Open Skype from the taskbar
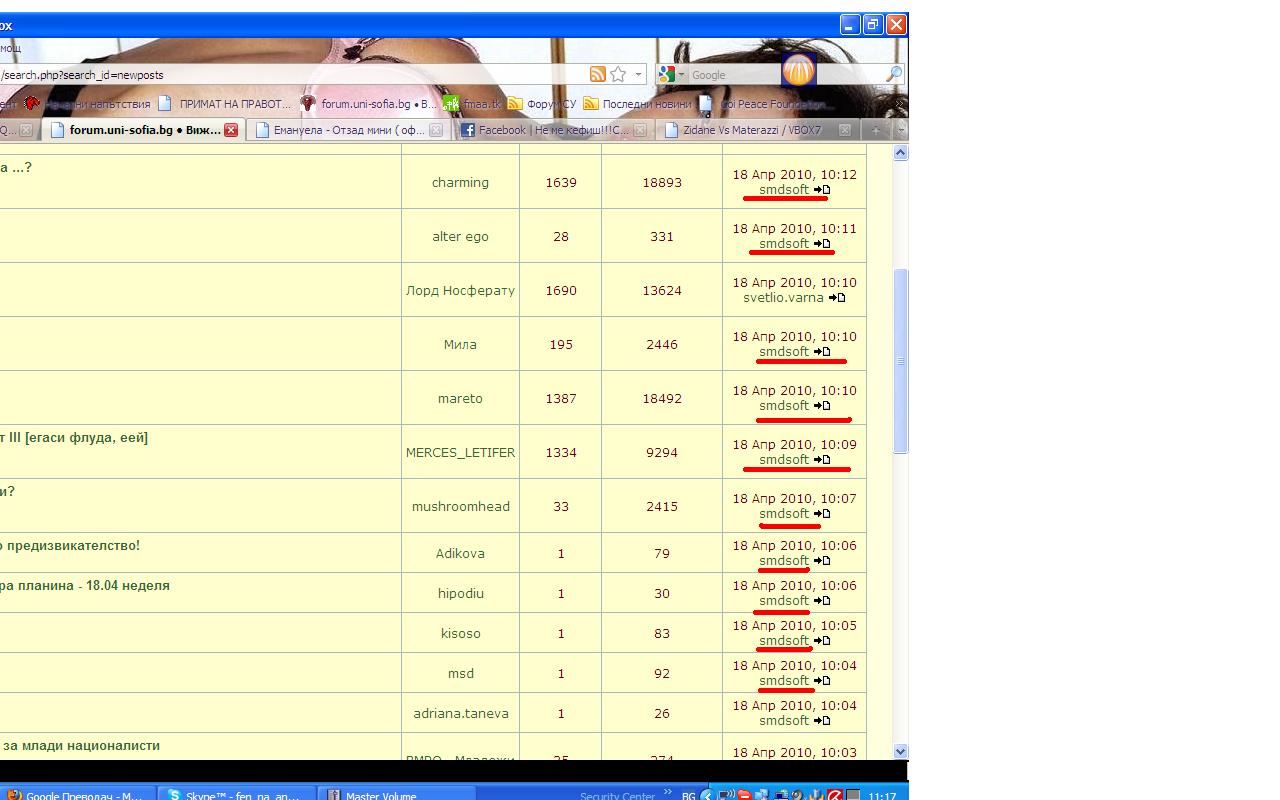This screenshot has height=800, width=1280. click(236, 795)
